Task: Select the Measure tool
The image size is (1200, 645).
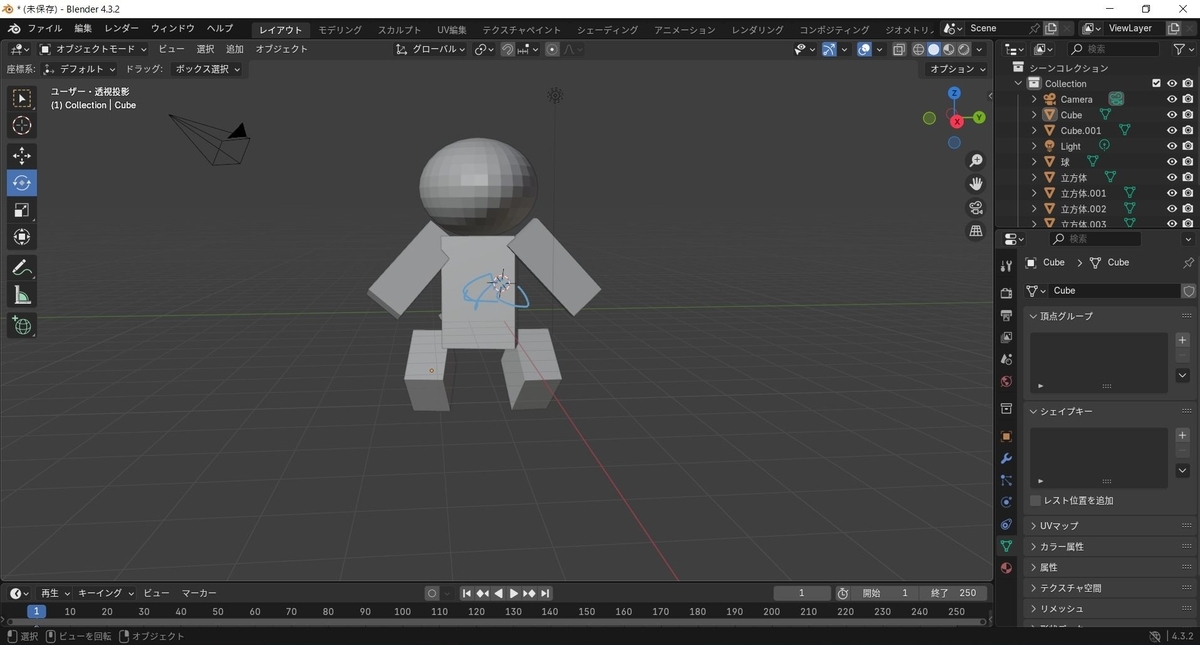Action: 22,294
